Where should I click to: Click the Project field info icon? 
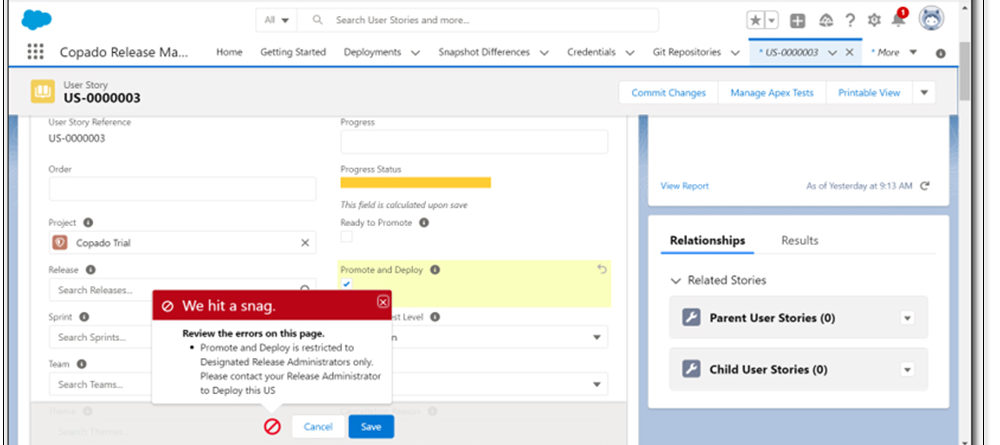(x=88, y=222)
